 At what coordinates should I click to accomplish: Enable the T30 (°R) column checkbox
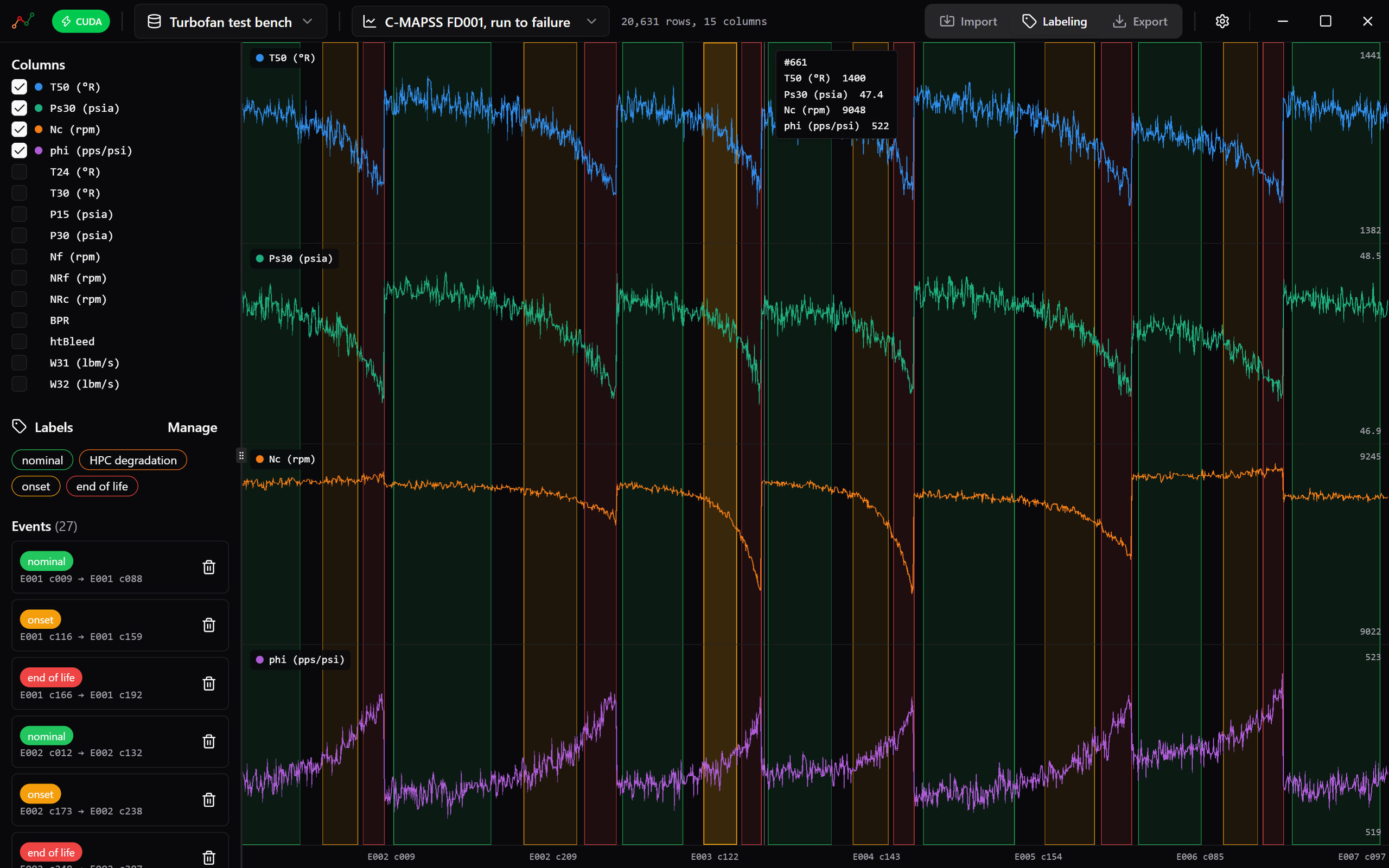point(20,193)
